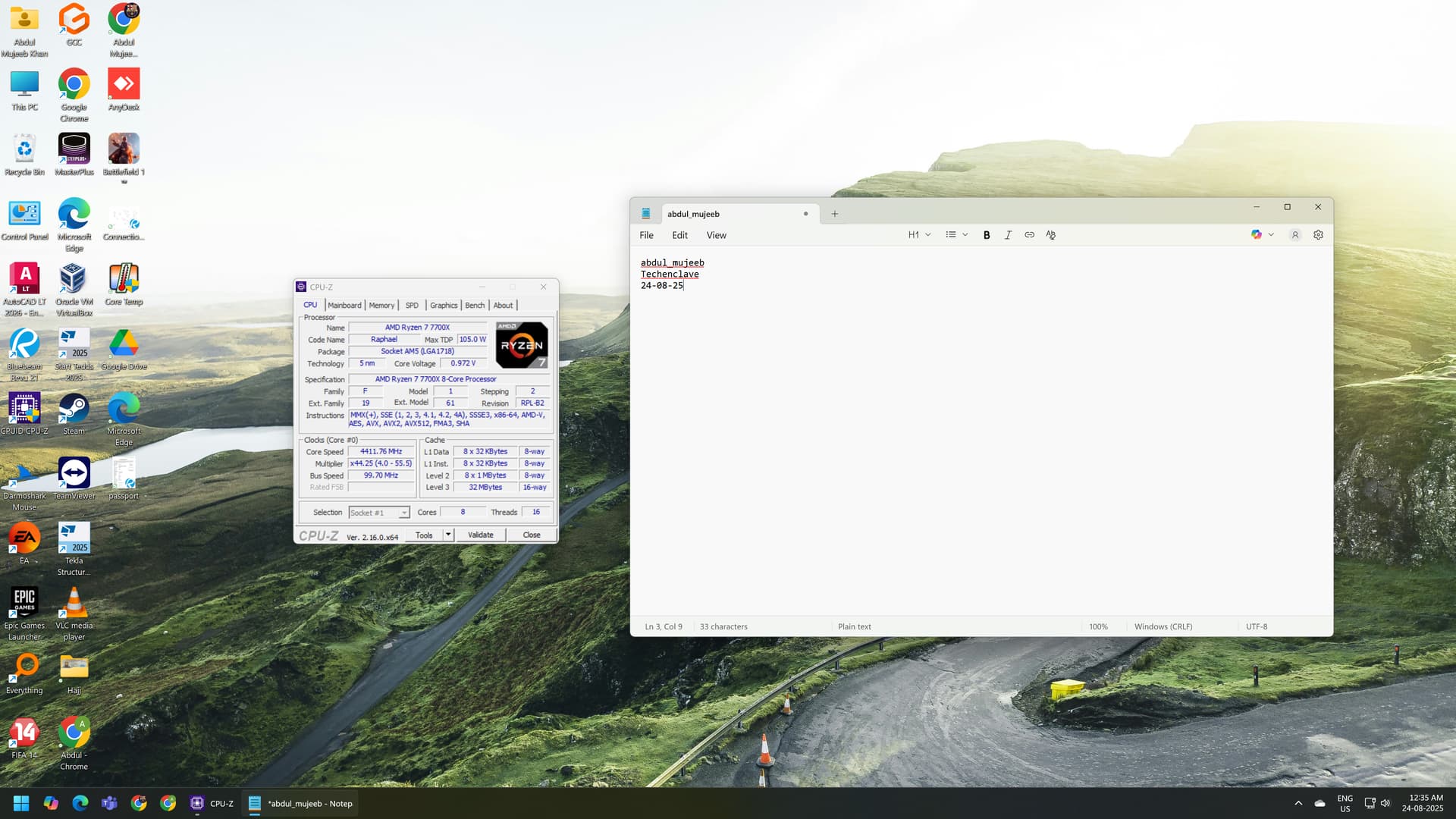Click the Plain text status bar entry
Screen dimensions: 1456x819
coord(855,626)
